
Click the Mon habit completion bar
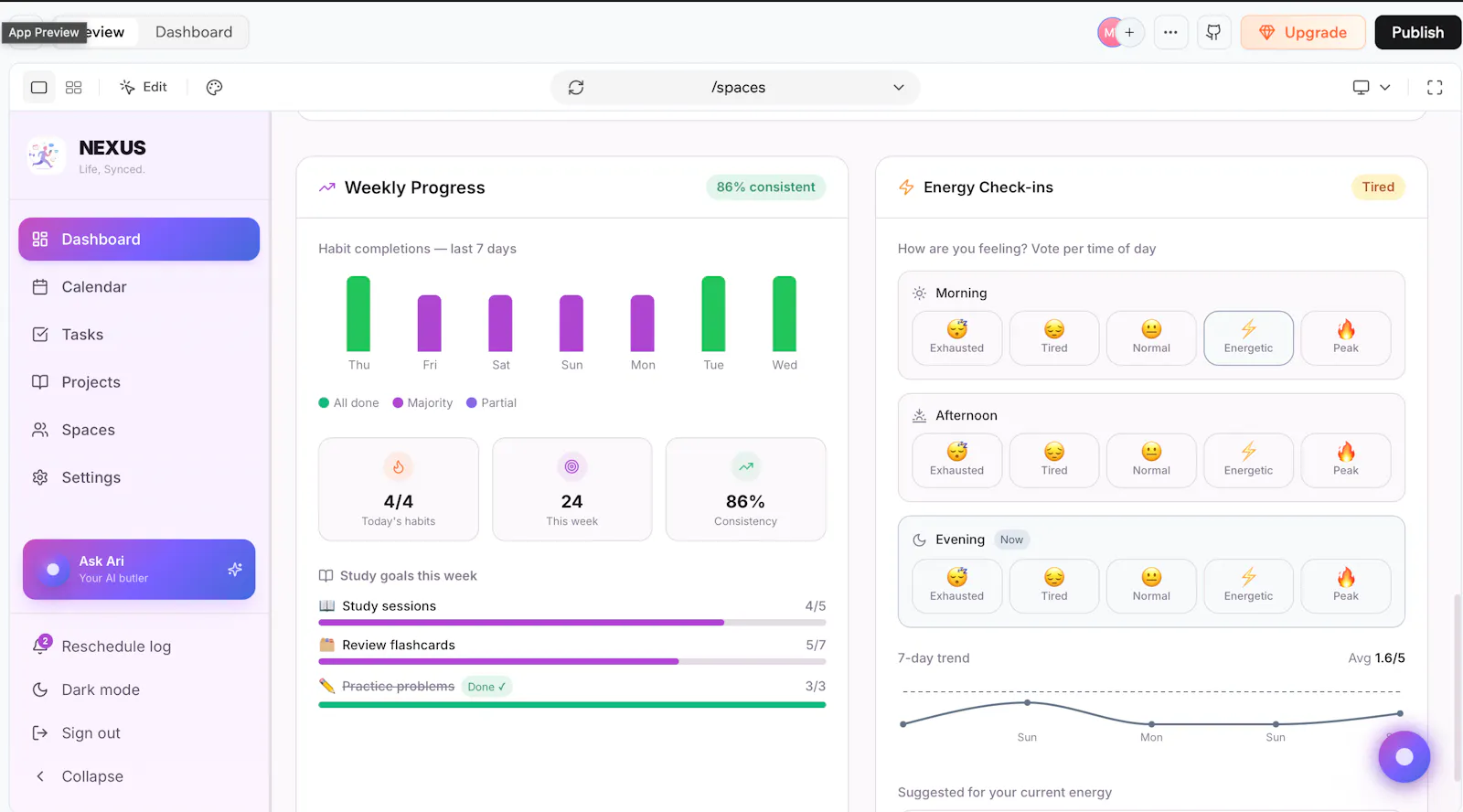click(643, 323)
